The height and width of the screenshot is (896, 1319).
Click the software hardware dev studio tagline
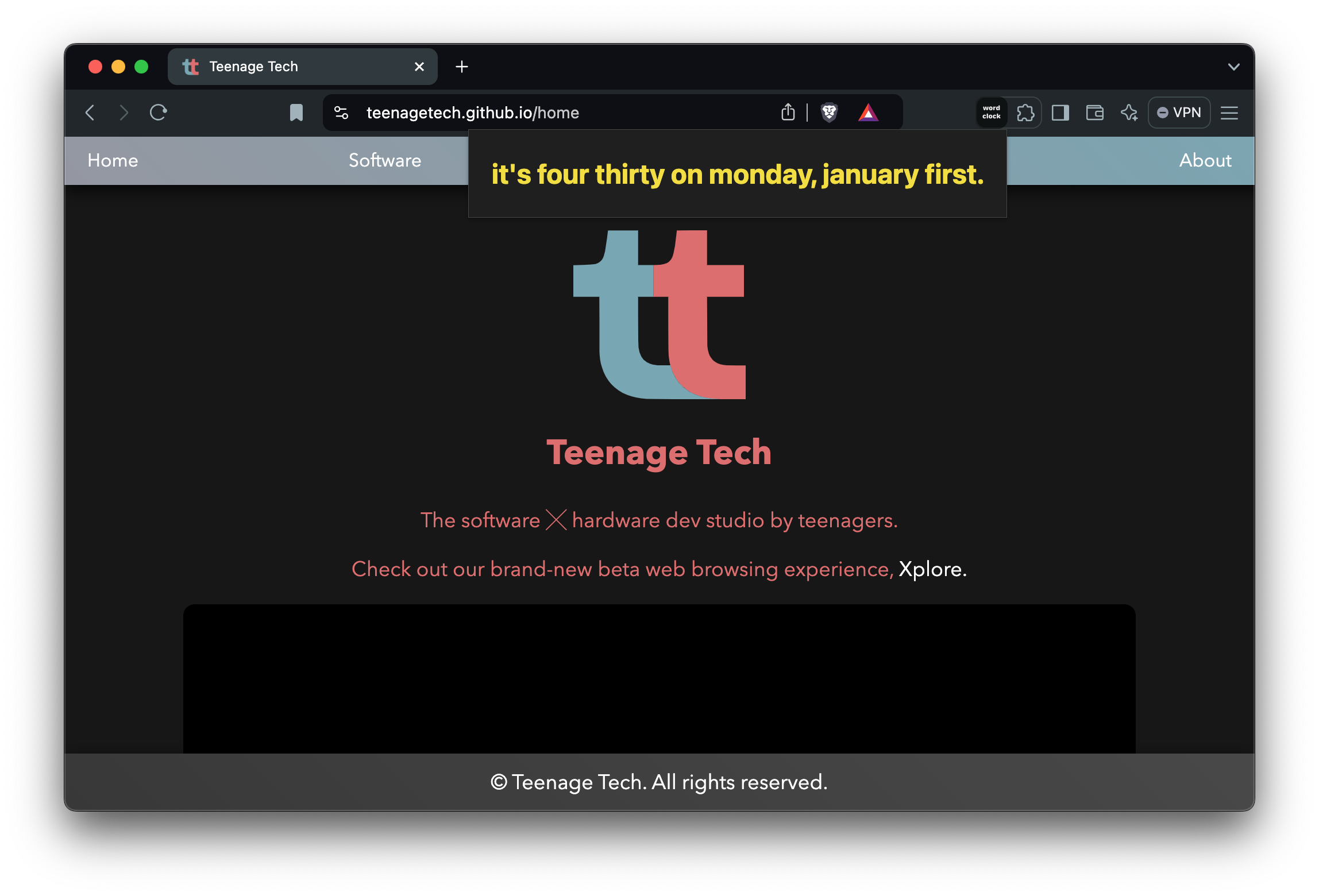pos(659,520)
